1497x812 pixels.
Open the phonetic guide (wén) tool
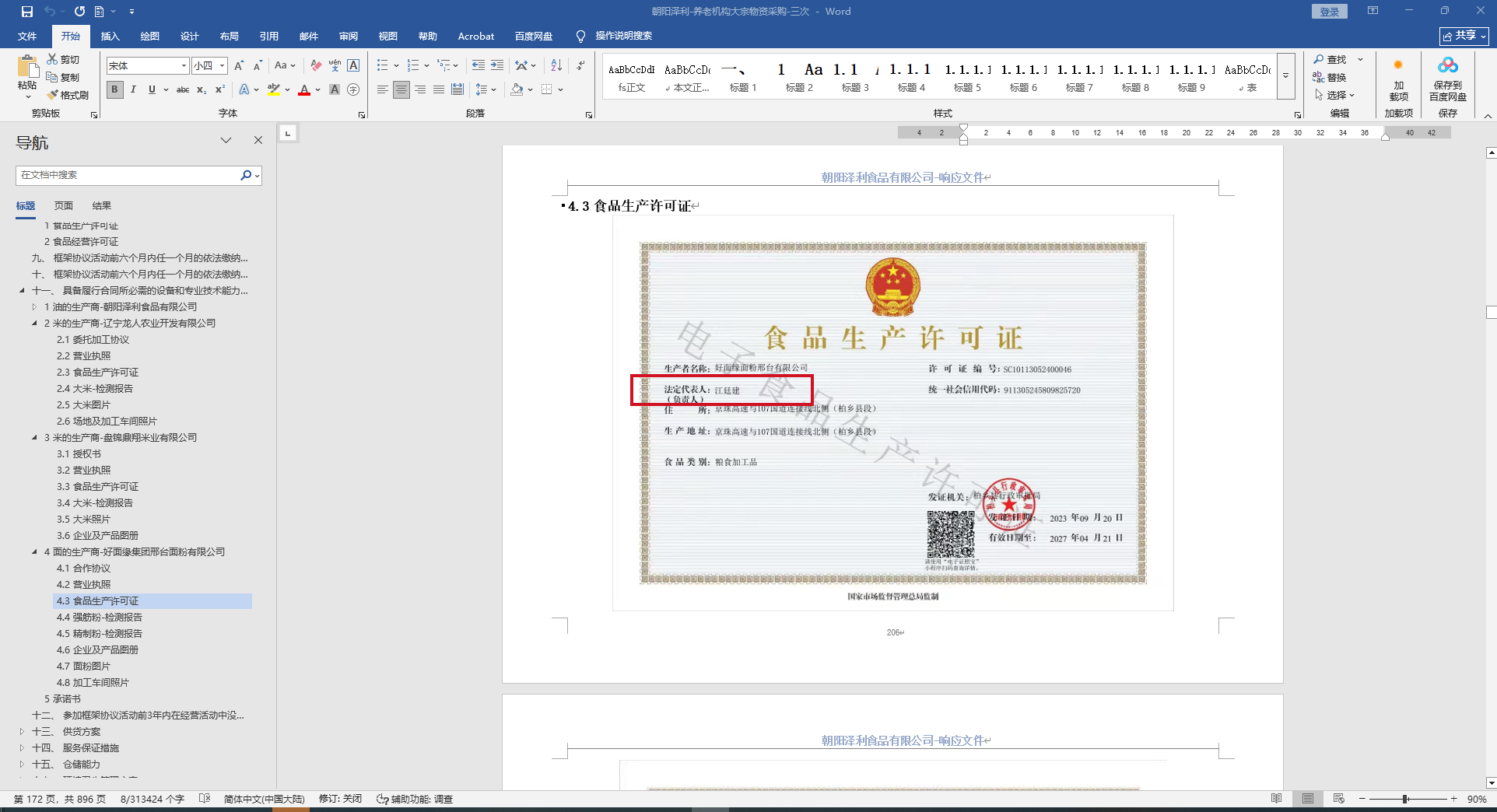pyautogui.click(x=335, y=65)
